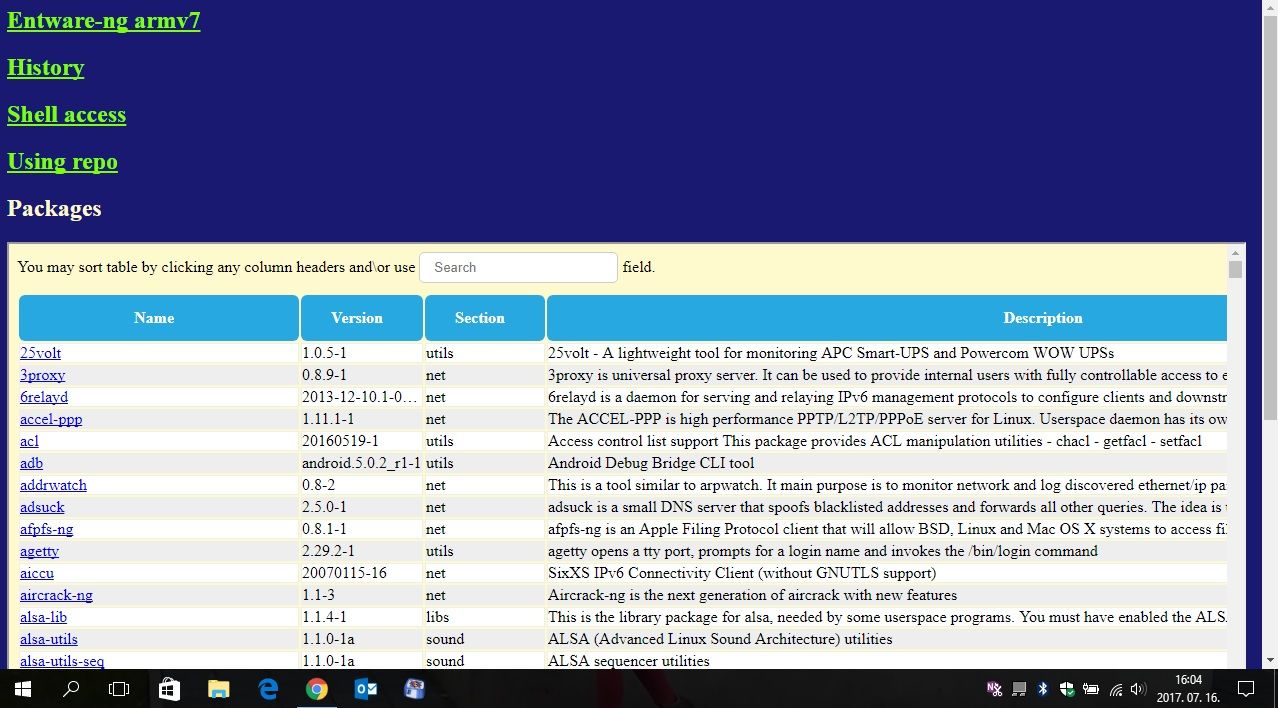1278x708 pixels.
Task: Open the agetty package link
Action: [x=39, y=551]
